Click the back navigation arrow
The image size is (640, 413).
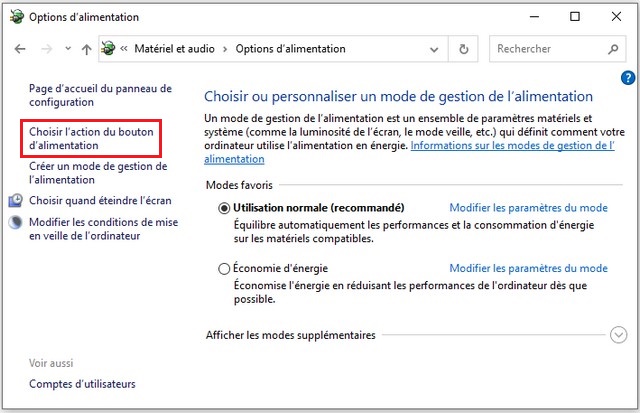[x=20, y=49]
